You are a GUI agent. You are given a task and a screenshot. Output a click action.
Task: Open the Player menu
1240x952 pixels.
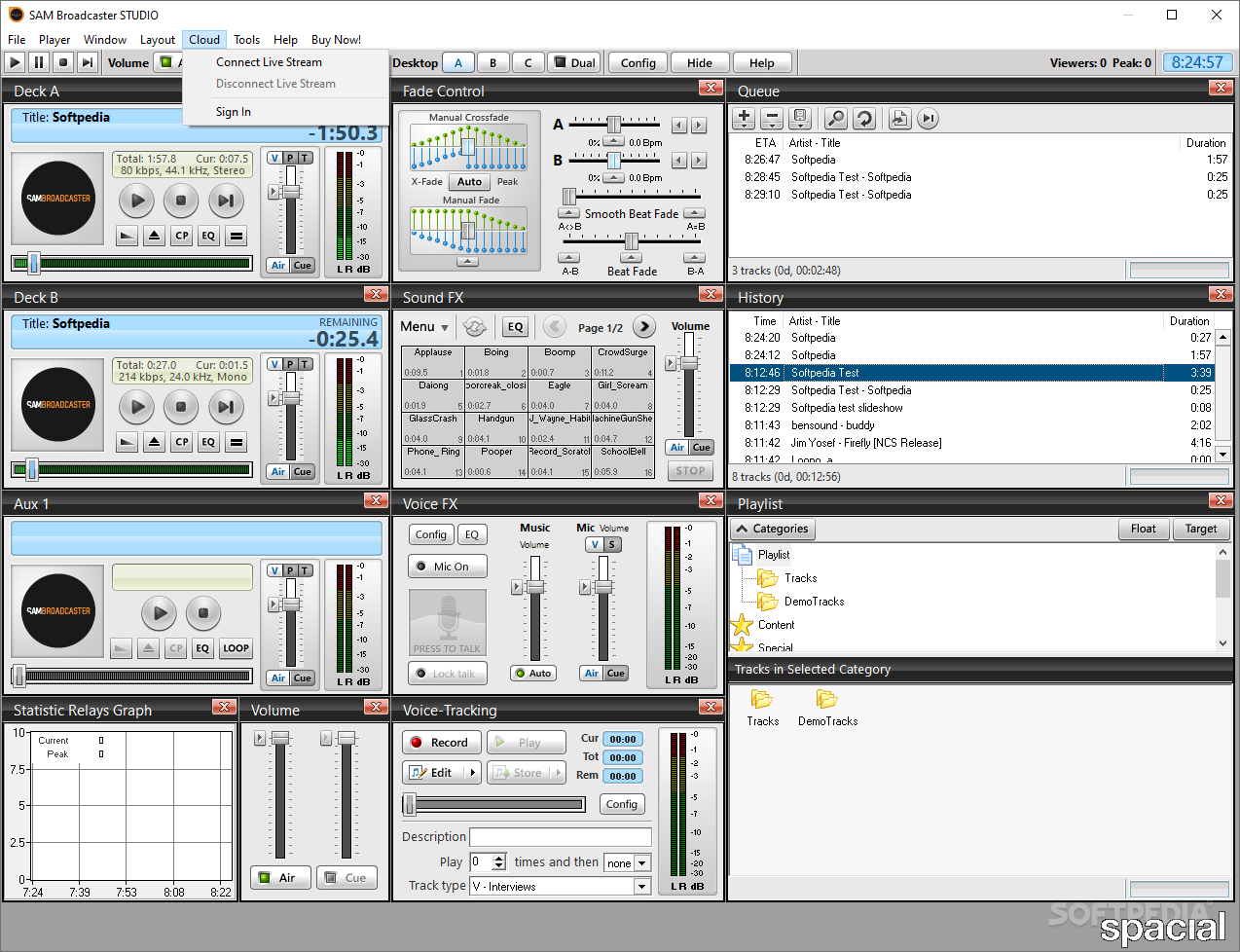pyautogui.click(x=55, y=40)
